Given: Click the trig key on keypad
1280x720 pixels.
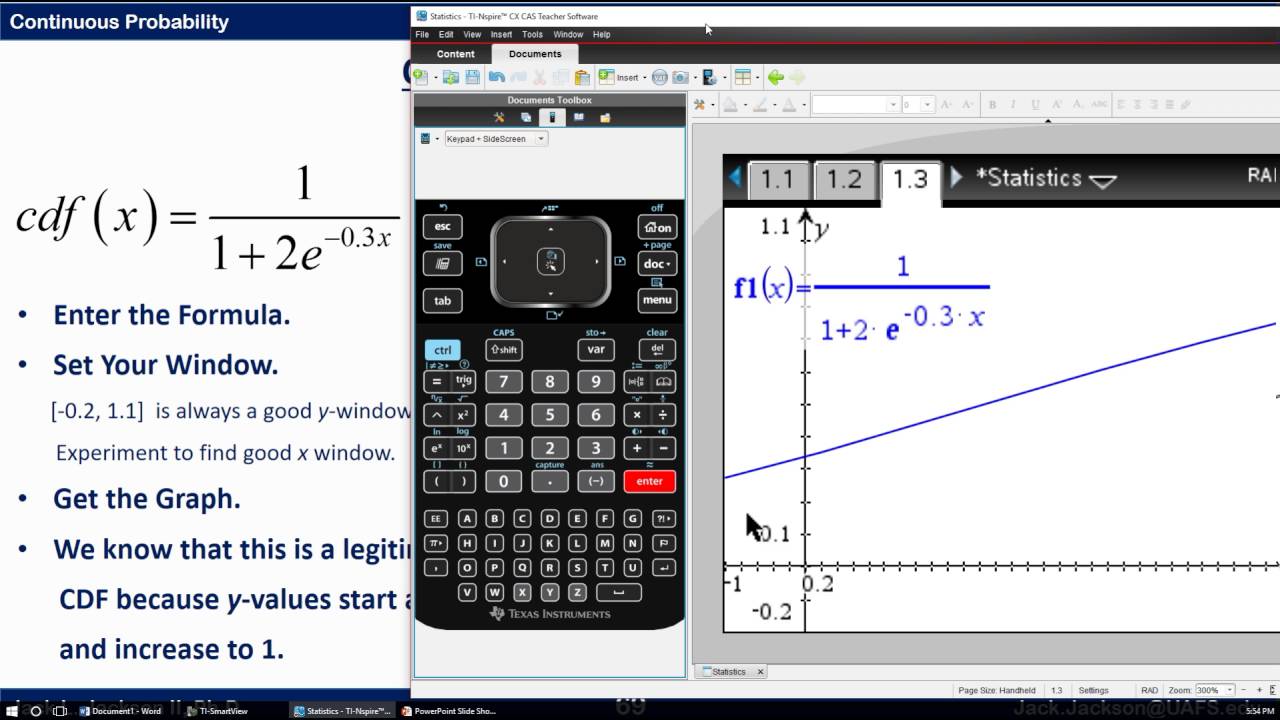Looking at the screenshot, I should click(463, 381).
